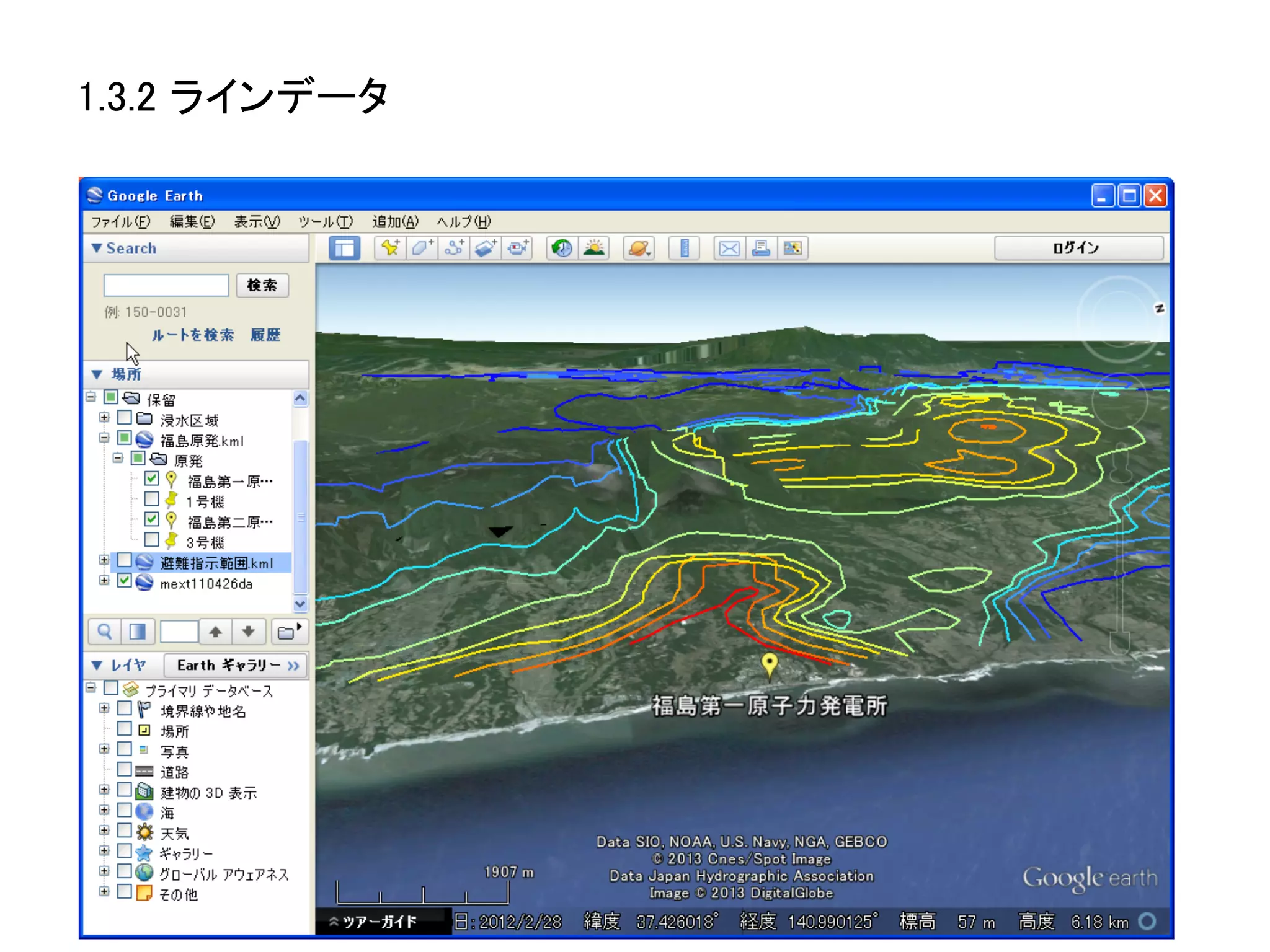The image size is (1270, 952).
Task: Open the 追加(A) menu
Action: tap(395, 221)
